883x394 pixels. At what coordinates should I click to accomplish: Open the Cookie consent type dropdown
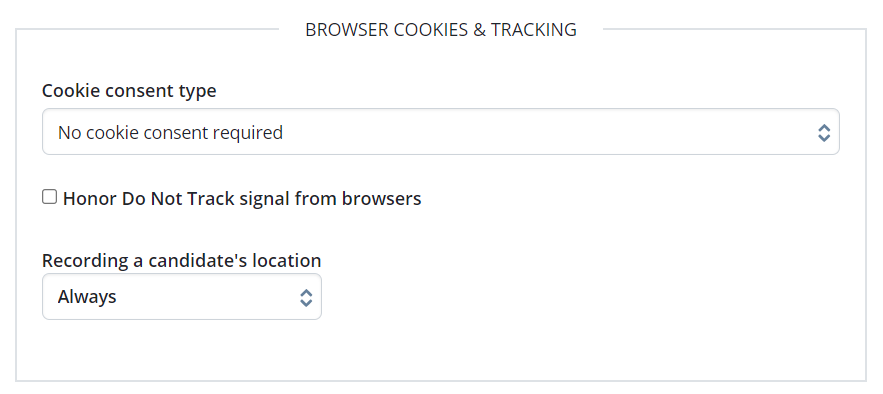(x=440, y=132)
